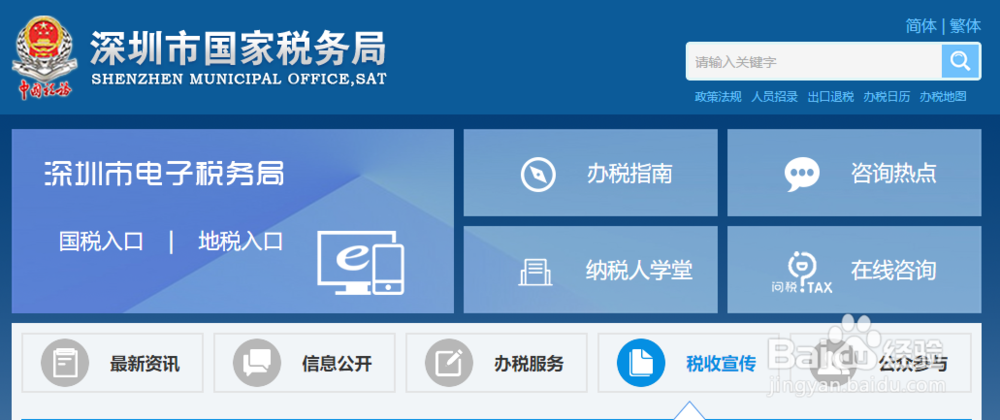Screen dimensions: 1000x420
Task: Open the 纳税人学堂 tile
Action: click(x=590, y=270)
